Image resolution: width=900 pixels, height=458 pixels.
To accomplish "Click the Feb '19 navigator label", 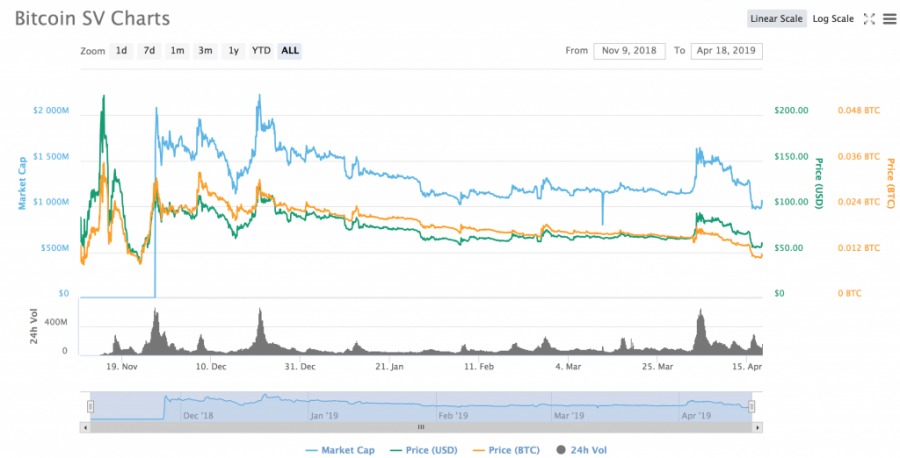I will pyautogui.click(x=453, y=416).
